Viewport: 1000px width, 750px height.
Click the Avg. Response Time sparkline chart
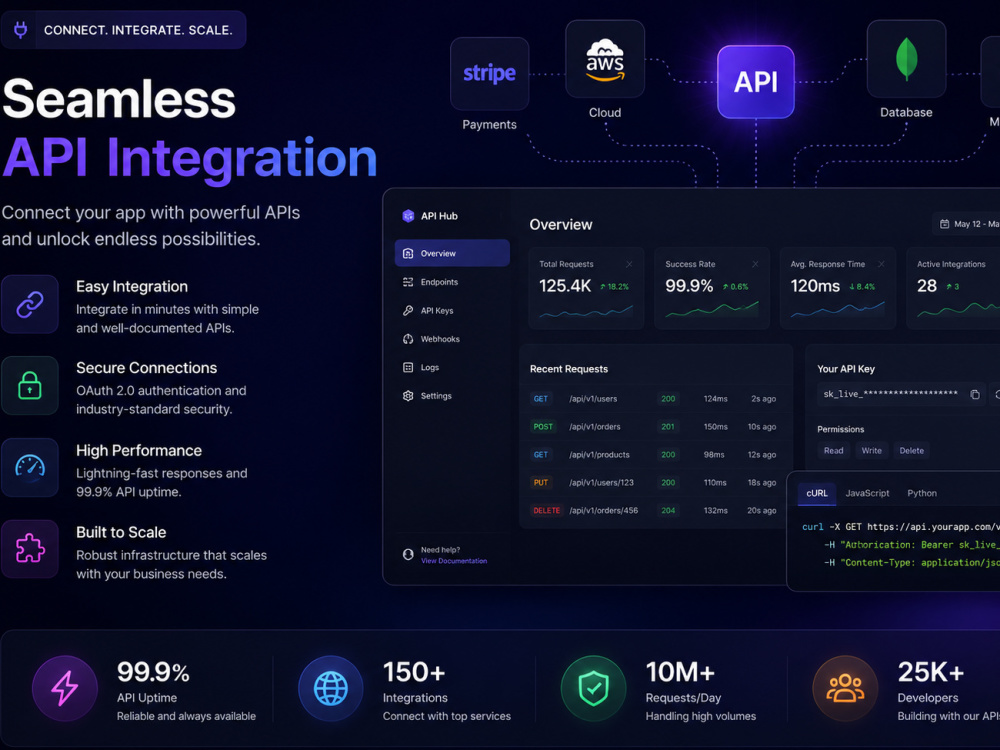pos(837,310)
